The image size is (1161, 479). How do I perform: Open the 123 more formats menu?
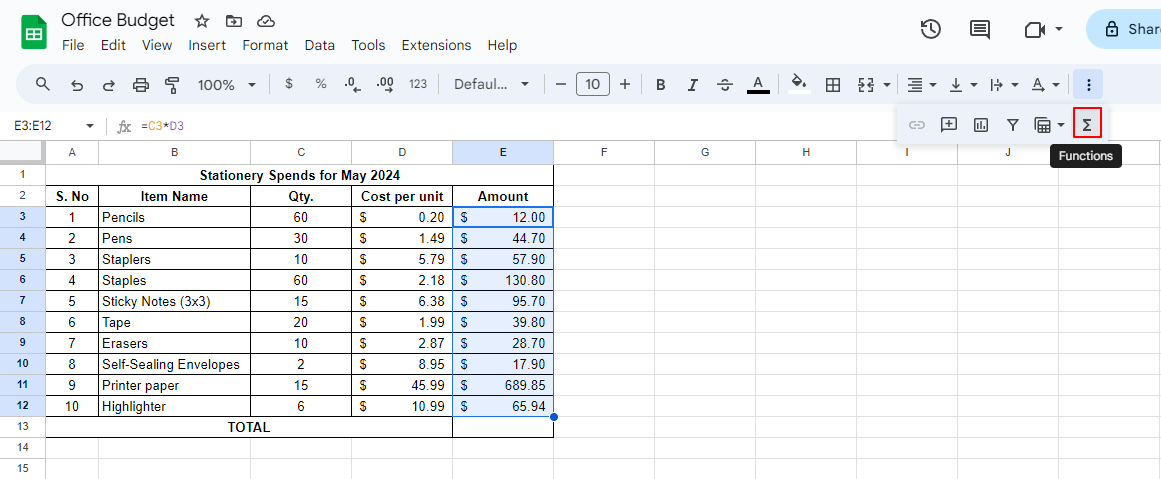click(418, 84)
